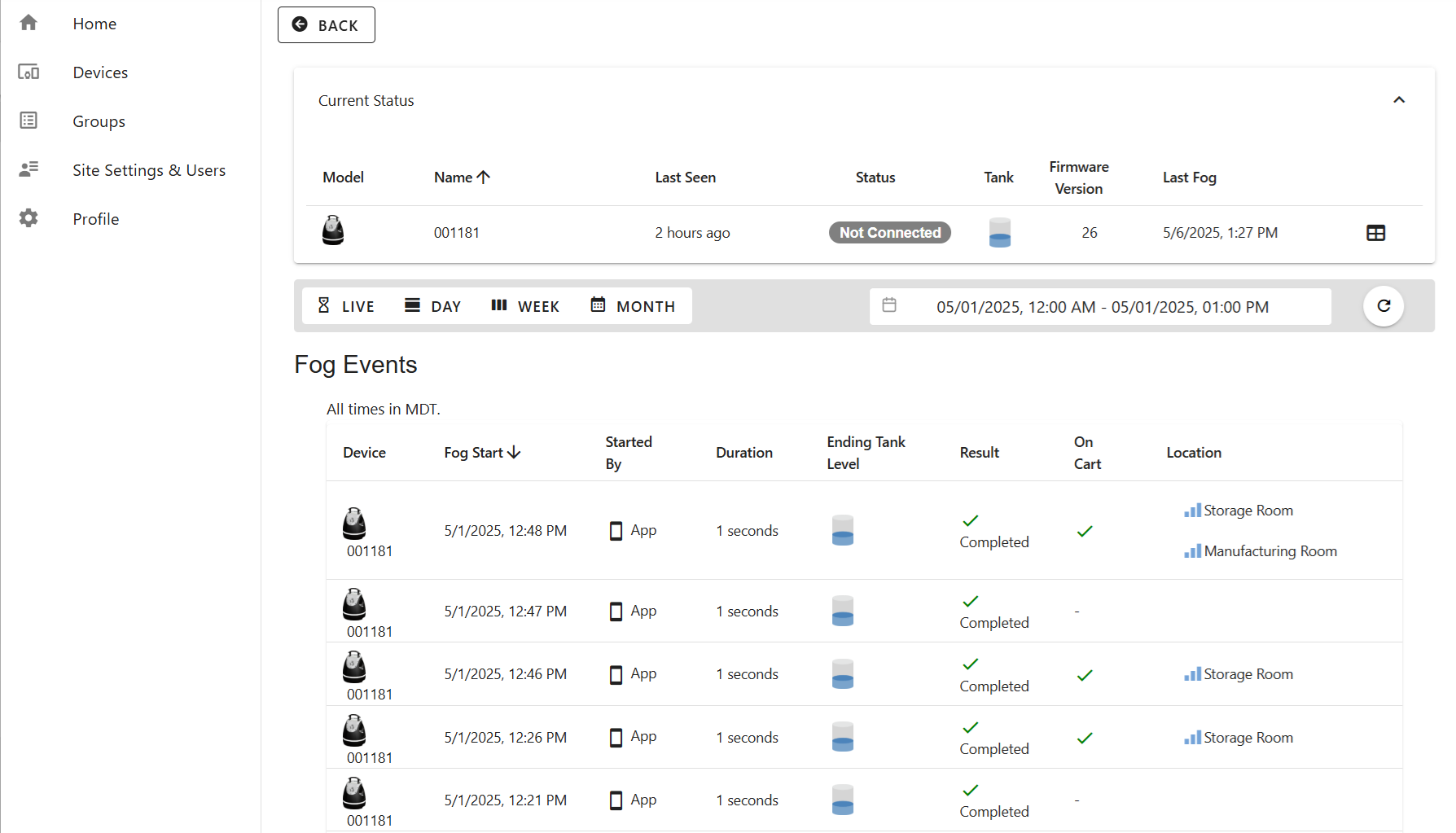Switch to WEEK view
The height and width of the screenshot is (833, 1456).
525,306
